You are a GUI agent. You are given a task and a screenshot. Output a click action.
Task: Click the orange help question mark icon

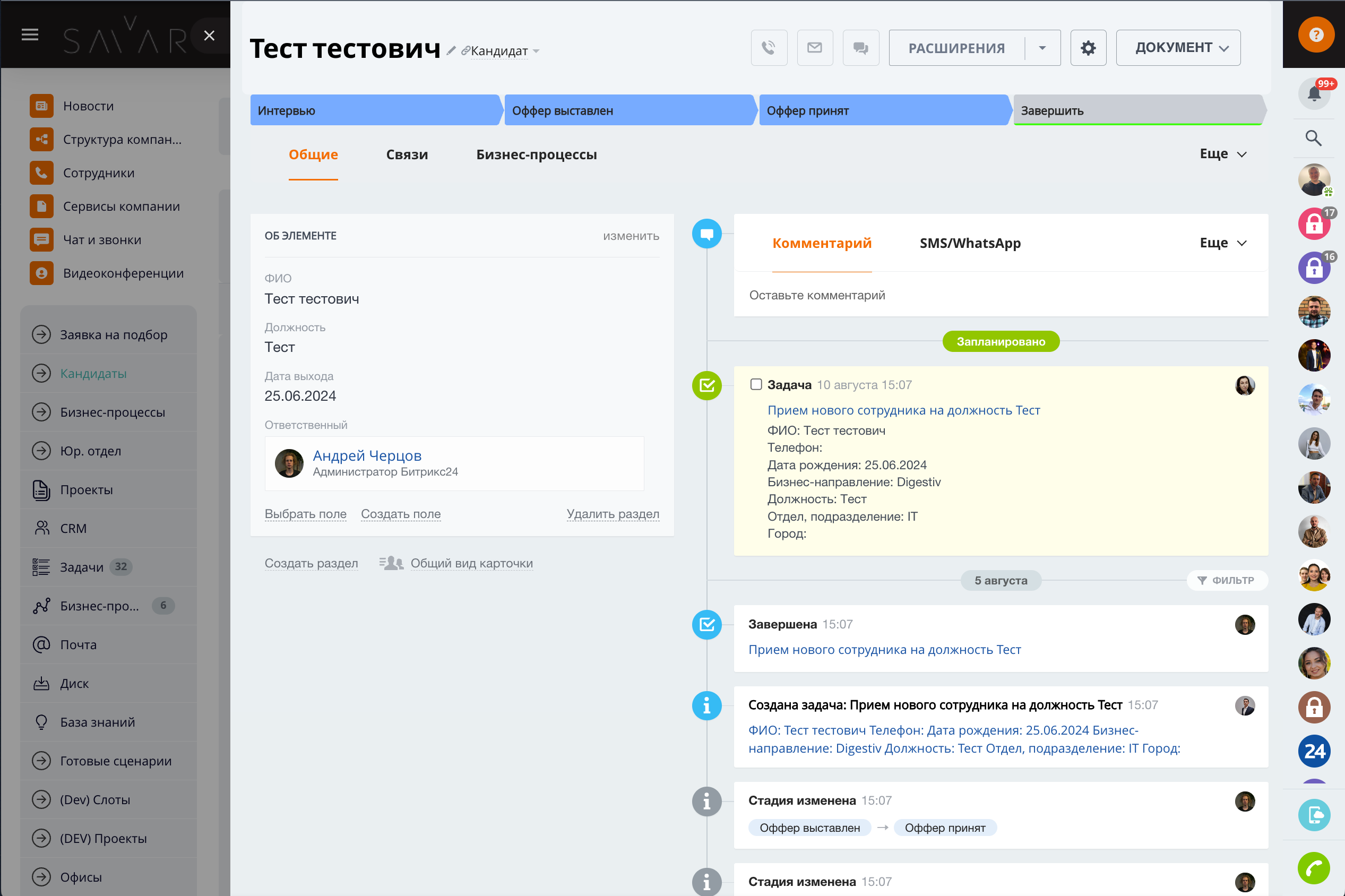coord(1316,35)
